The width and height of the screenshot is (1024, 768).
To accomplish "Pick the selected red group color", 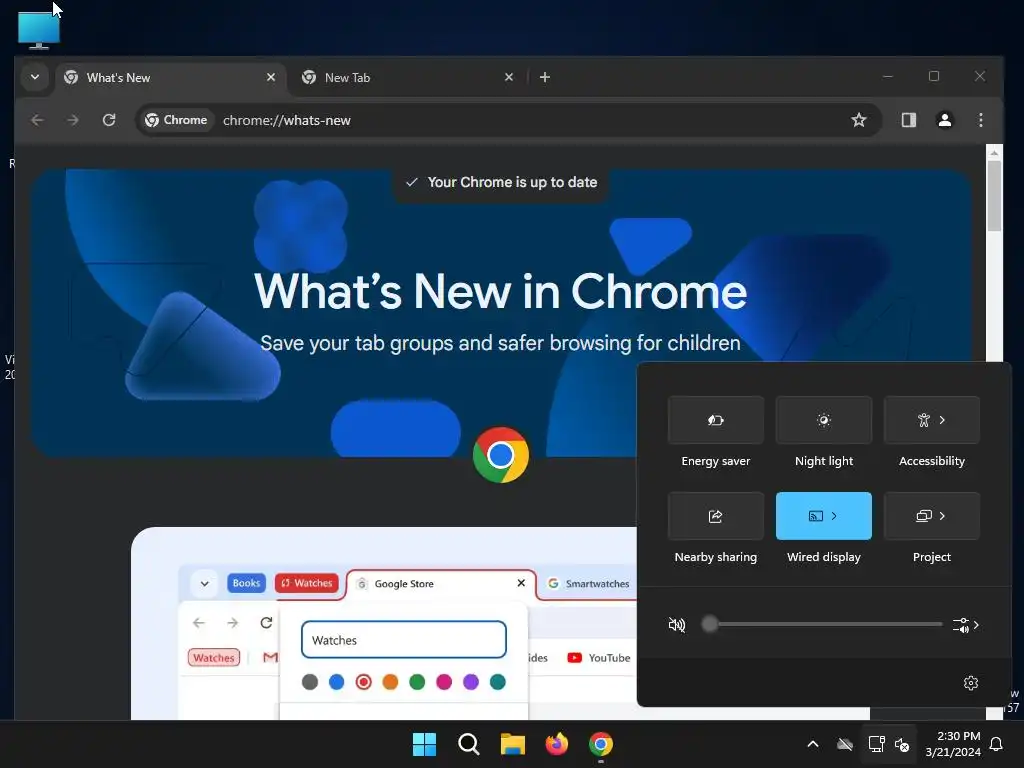I will point(364,682).
